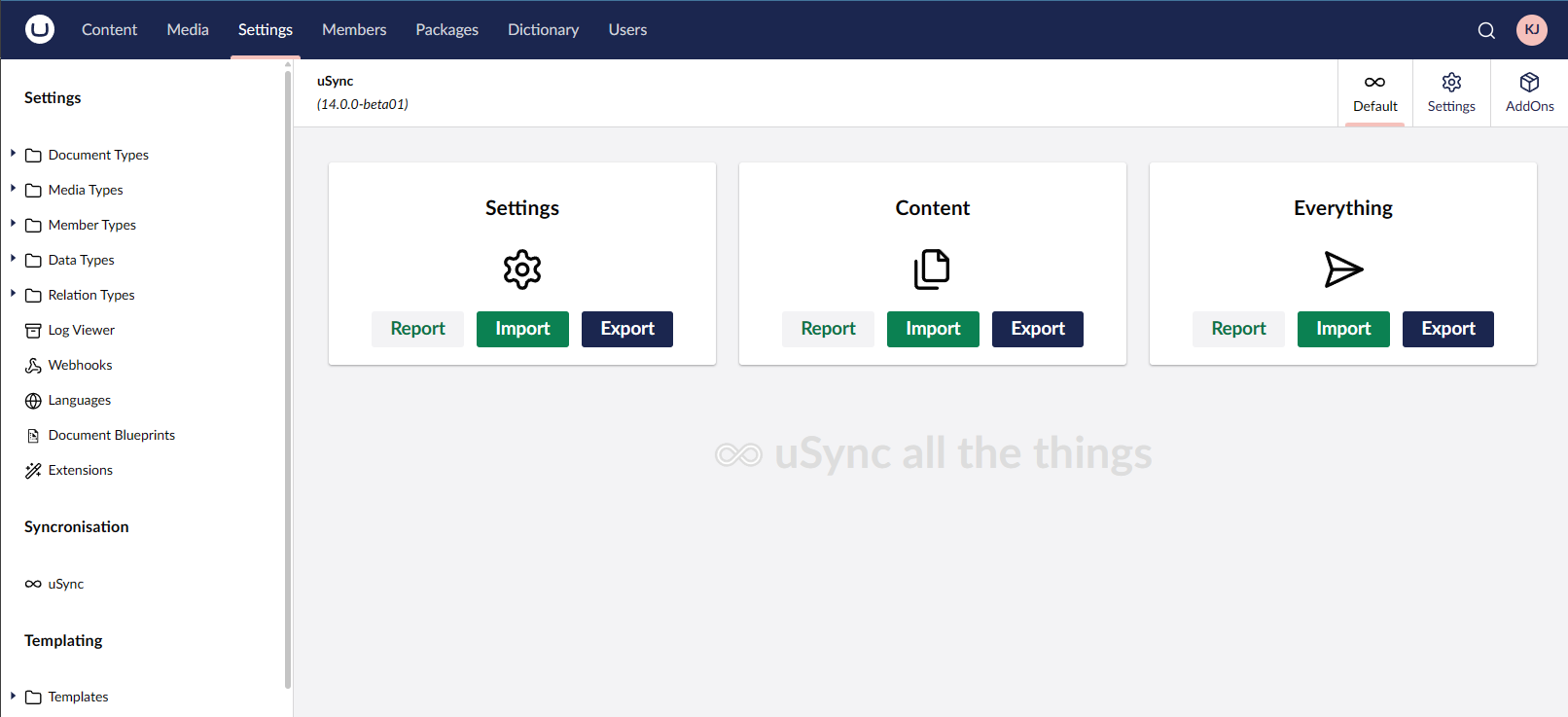Image resolution: width=1568 pixels, height=717 pixels.
Task: Open Member Types in the tree
Action: [x=92, y=225]
